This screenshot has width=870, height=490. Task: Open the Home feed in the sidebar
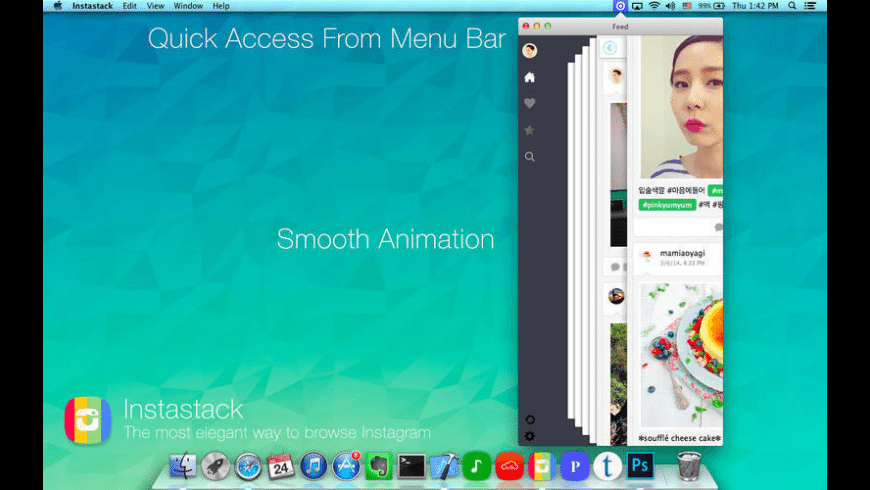tap(529, 77)
